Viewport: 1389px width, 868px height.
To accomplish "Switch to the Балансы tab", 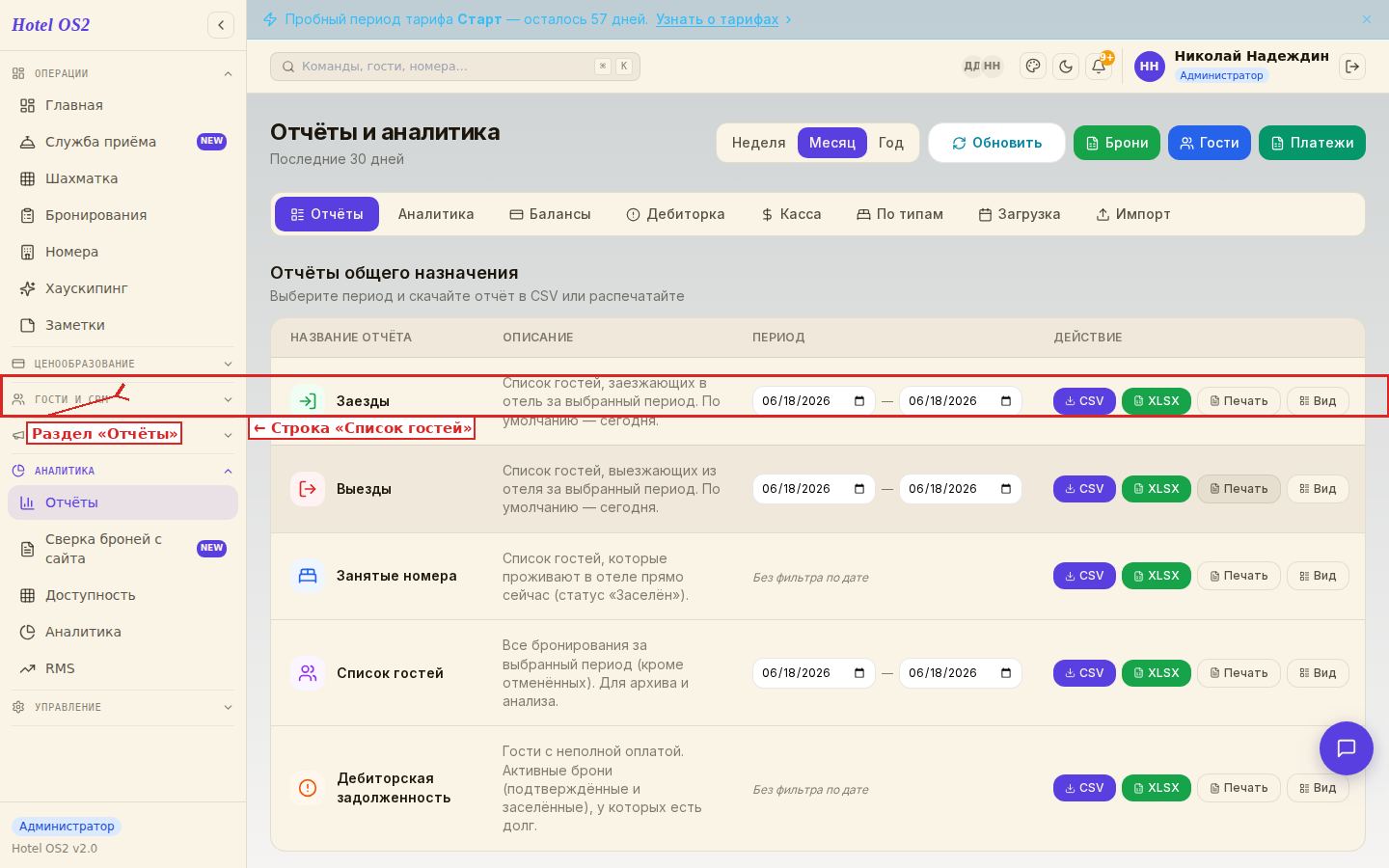I will coord(550,214).
